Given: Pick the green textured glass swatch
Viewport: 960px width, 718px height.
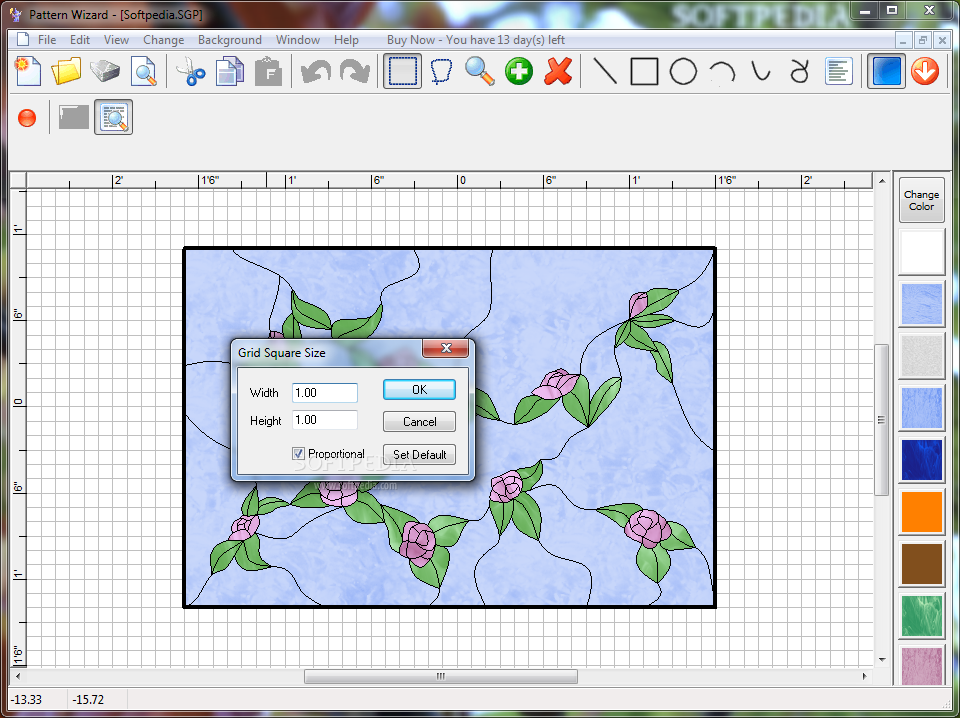Looking at the screenshot, I should pos(921,616).
